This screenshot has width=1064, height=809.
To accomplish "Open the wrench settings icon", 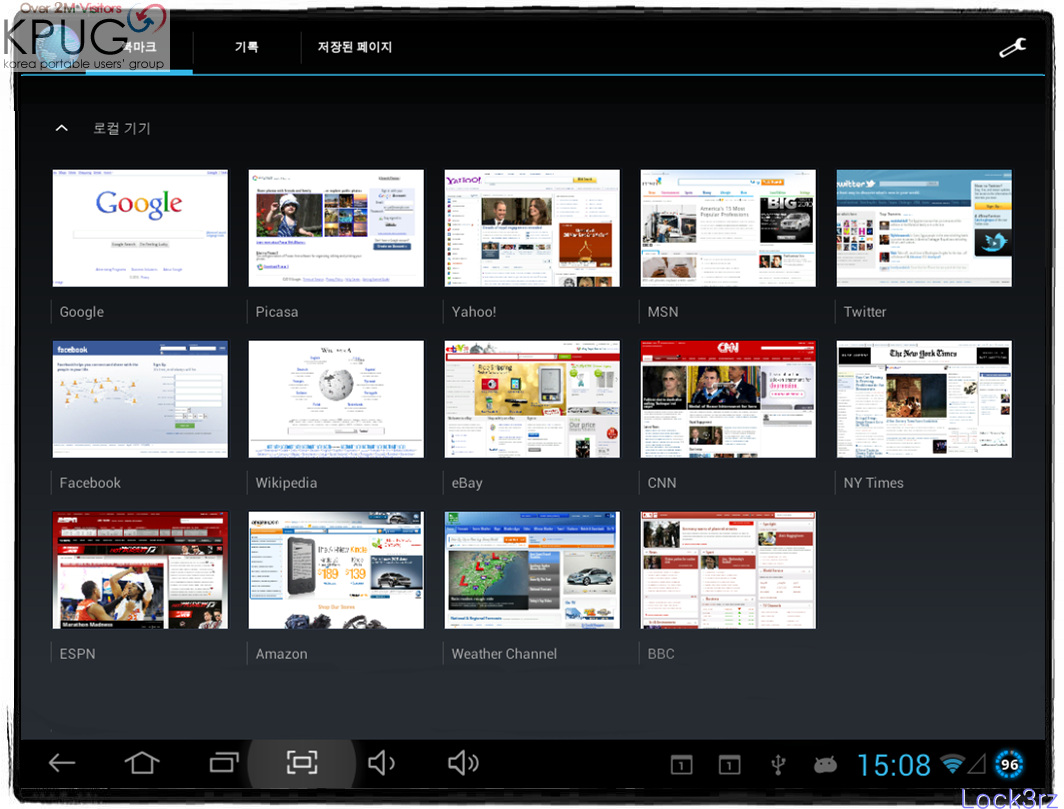I will [x=1012, y=48].
